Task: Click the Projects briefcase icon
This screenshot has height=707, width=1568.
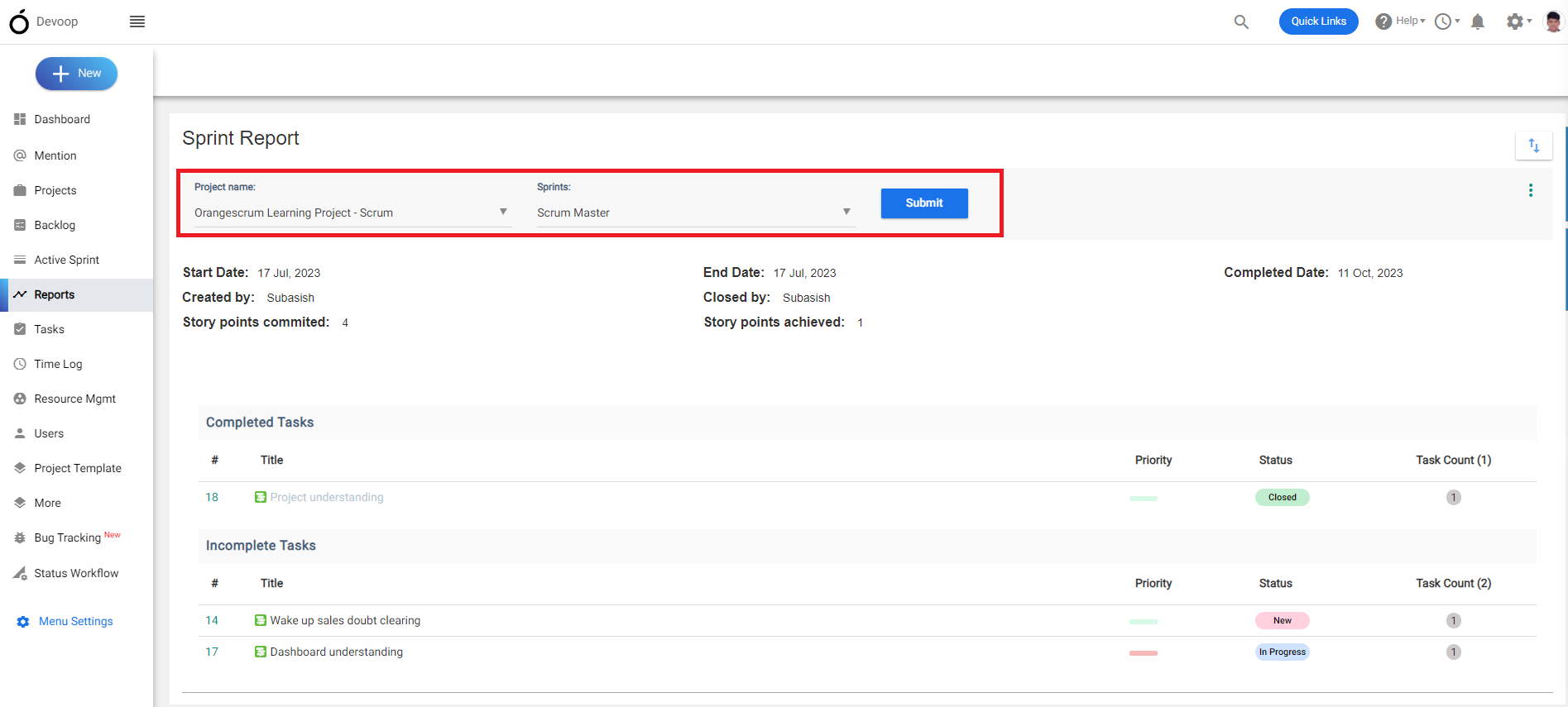Action: tap(20, 190)
